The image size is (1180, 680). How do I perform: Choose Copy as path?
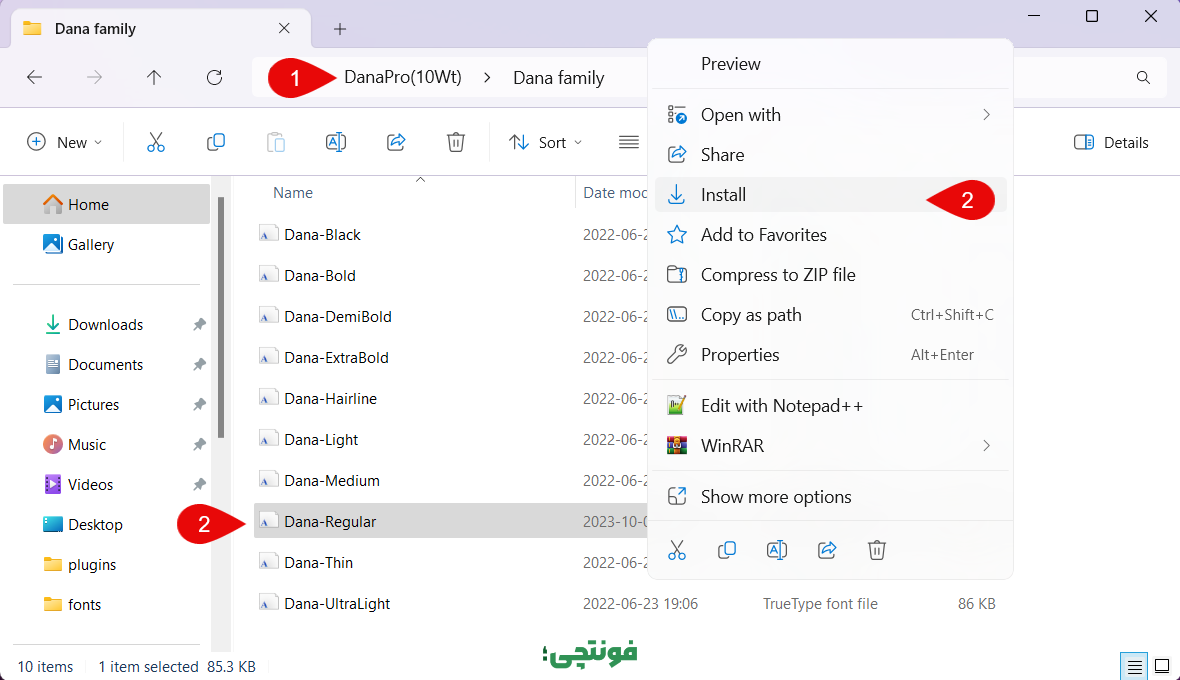[x=830, y=314]
